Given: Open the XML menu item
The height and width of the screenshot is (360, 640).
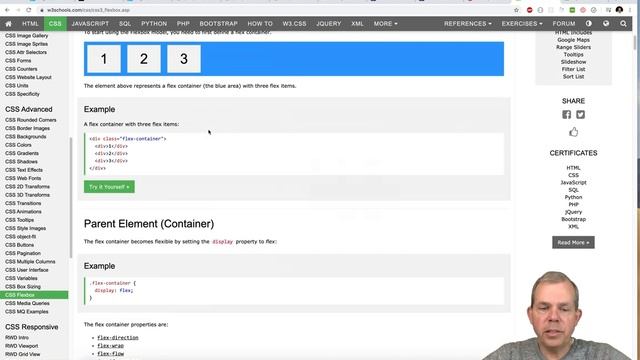Looking at the screenshot, I should [357, 24].
